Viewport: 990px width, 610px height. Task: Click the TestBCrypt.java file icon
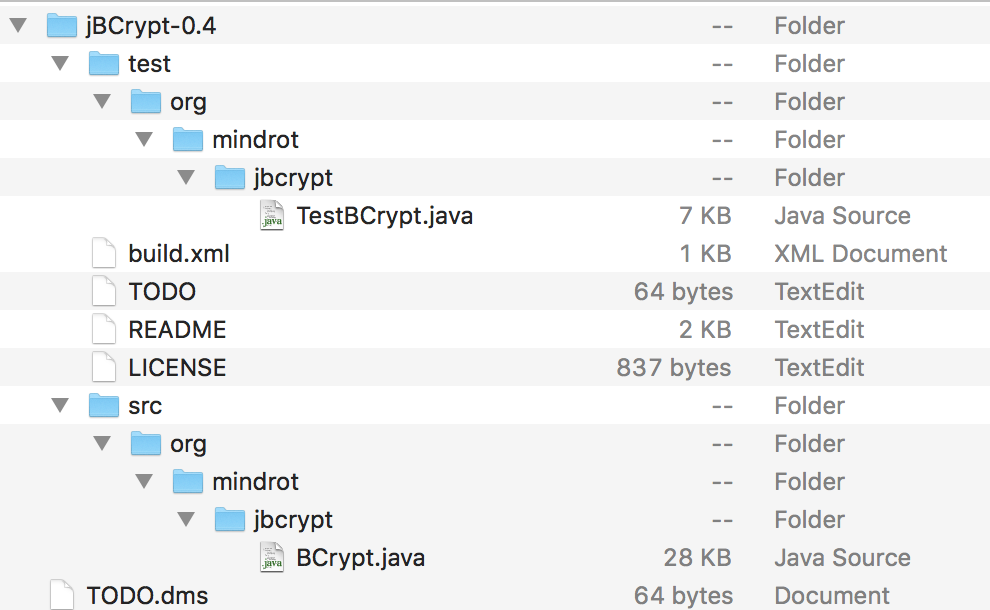coord(271,216)
